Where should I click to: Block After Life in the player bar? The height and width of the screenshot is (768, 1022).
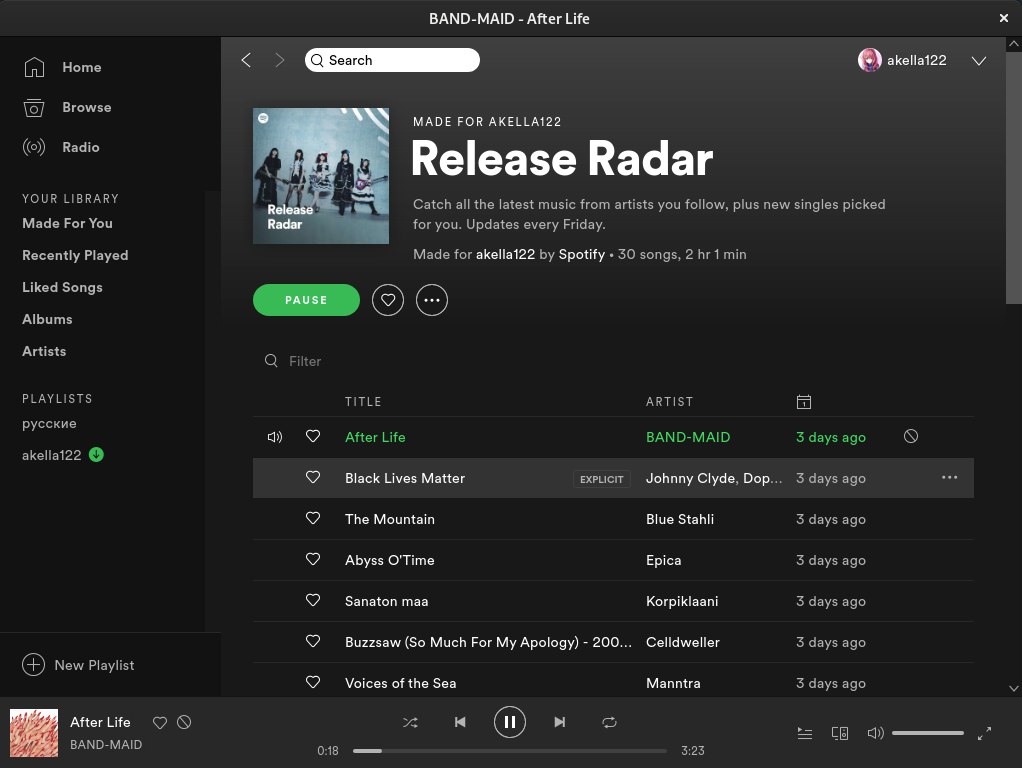[184, 722]
